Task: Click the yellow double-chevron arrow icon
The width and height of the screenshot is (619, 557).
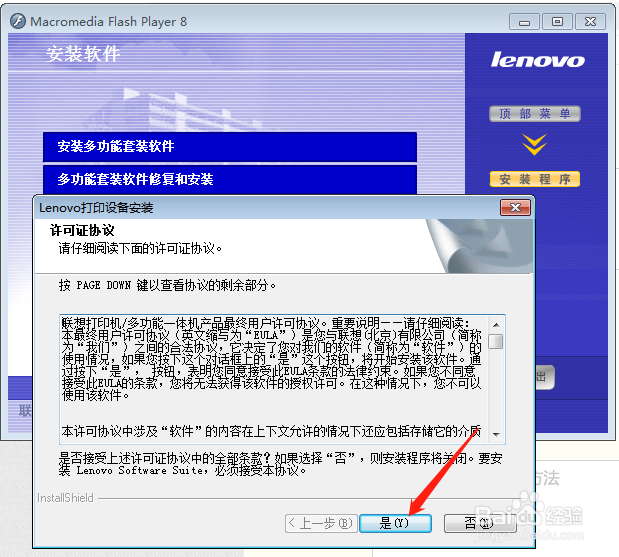Action: click(535, 144)
